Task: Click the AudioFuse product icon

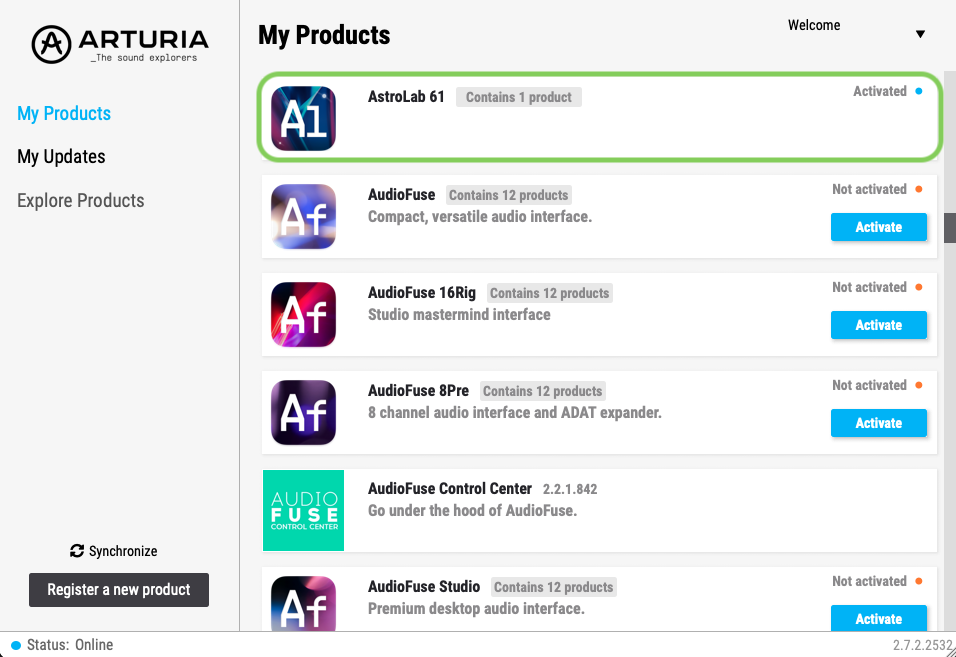Action: 303,216
